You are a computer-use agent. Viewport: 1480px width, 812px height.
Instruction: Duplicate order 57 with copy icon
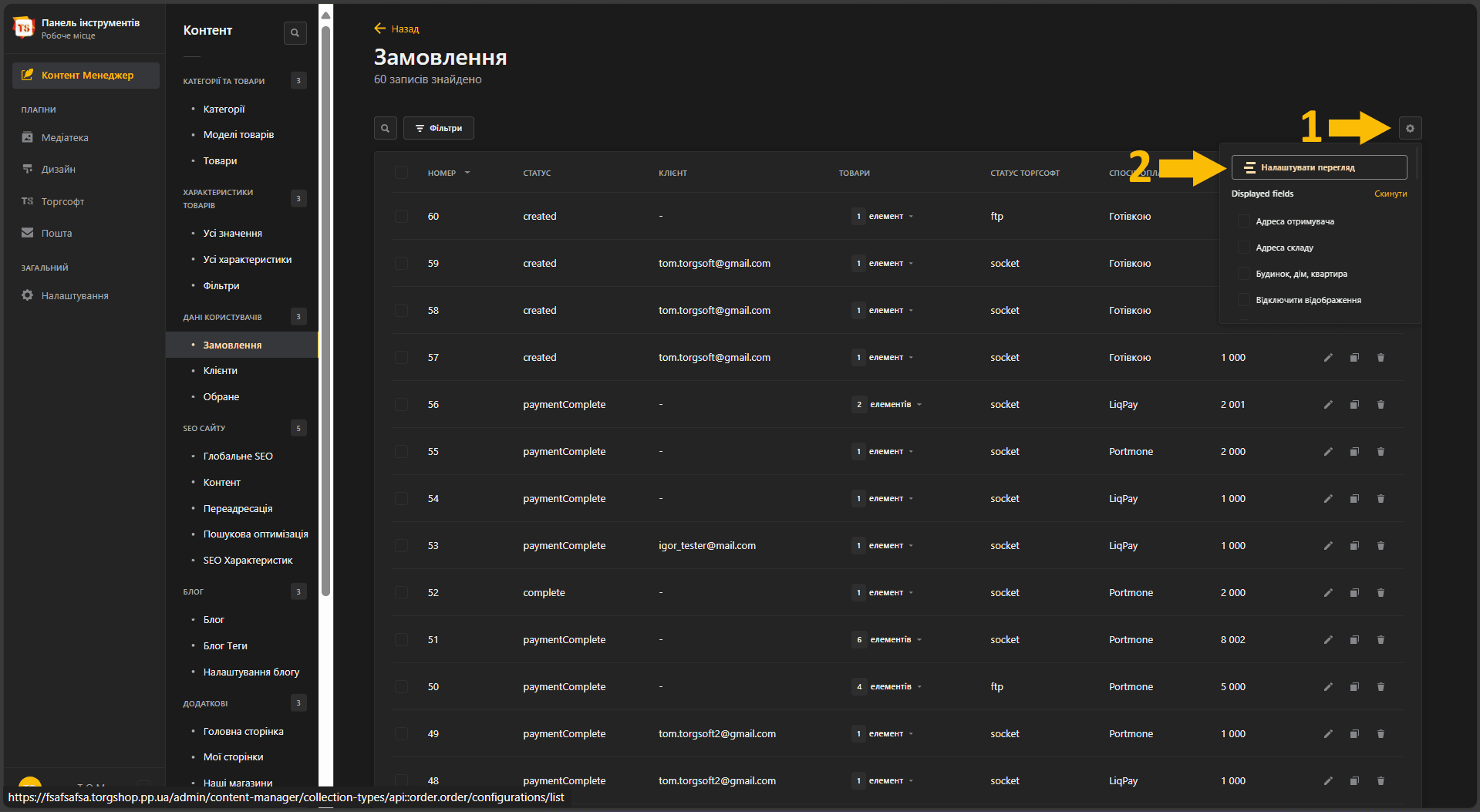point(1354,358)
